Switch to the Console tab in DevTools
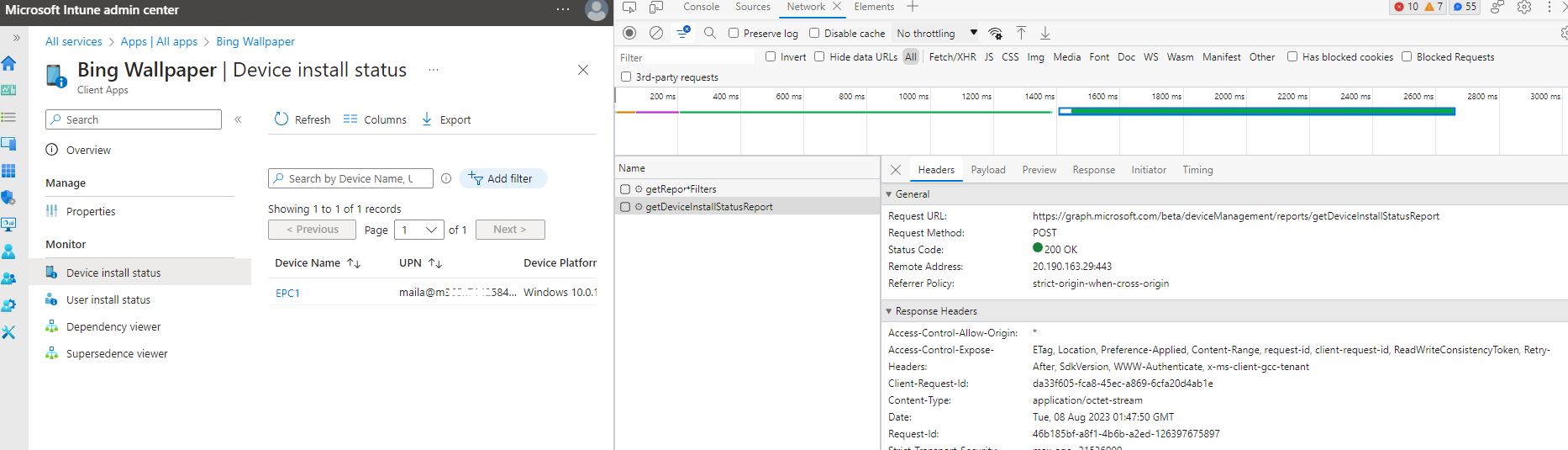Screen dimensions: 1568x450 click(x=701, y=7)
